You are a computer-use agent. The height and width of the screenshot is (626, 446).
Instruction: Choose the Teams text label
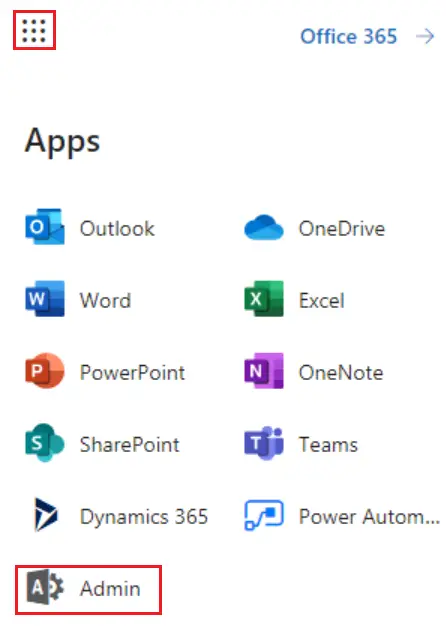[328, 445]
